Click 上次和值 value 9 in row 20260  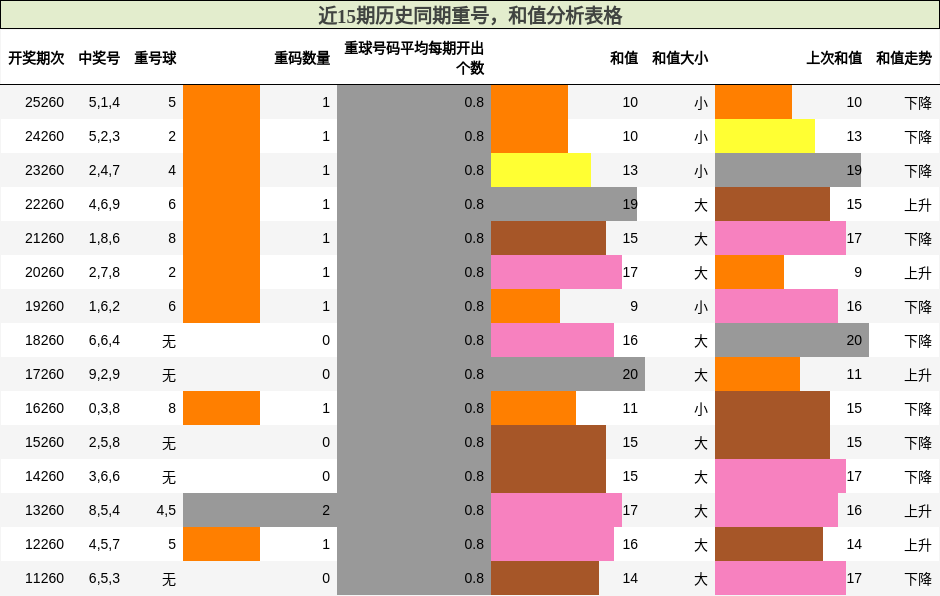click(858, 272)
